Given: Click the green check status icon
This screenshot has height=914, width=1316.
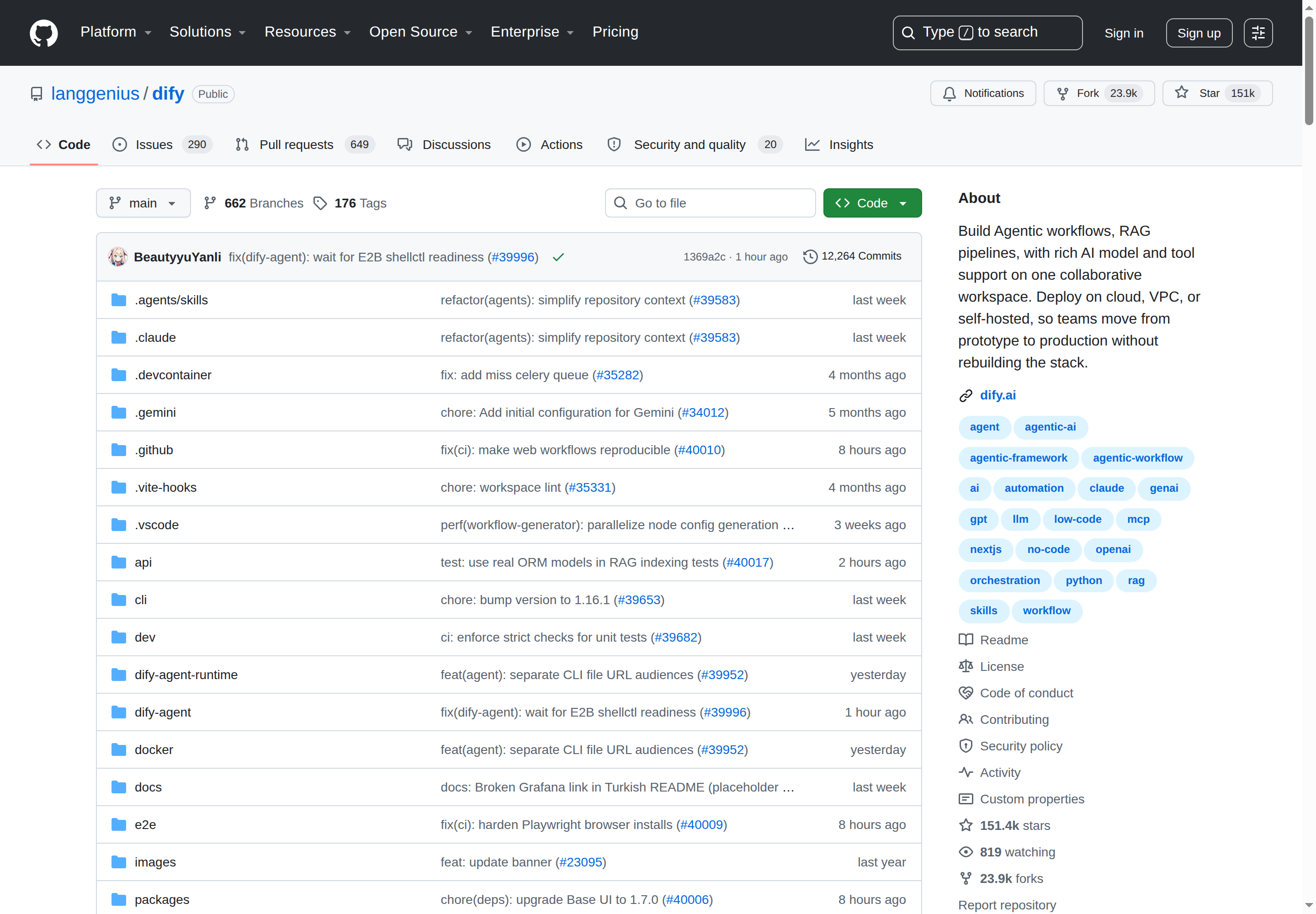Looking at the screenshot, I should (558, 257).
